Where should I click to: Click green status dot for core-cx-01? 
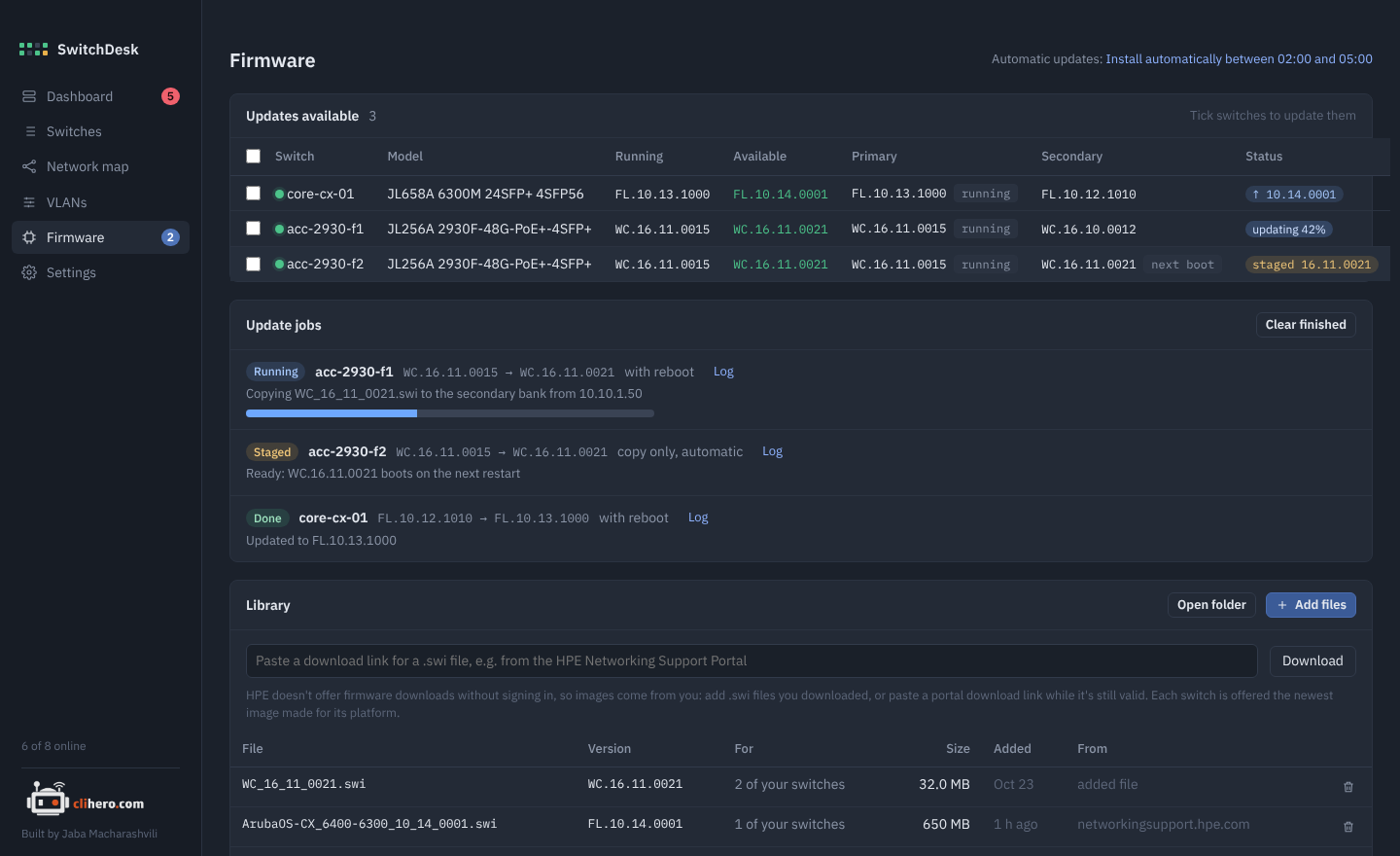click(x=280, y=194)
